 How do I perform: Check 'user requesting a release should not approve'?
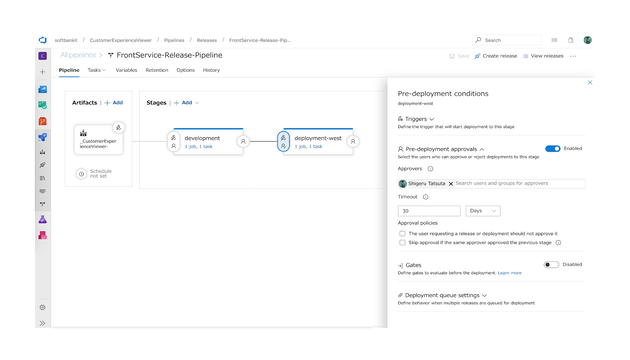[402, 233]
